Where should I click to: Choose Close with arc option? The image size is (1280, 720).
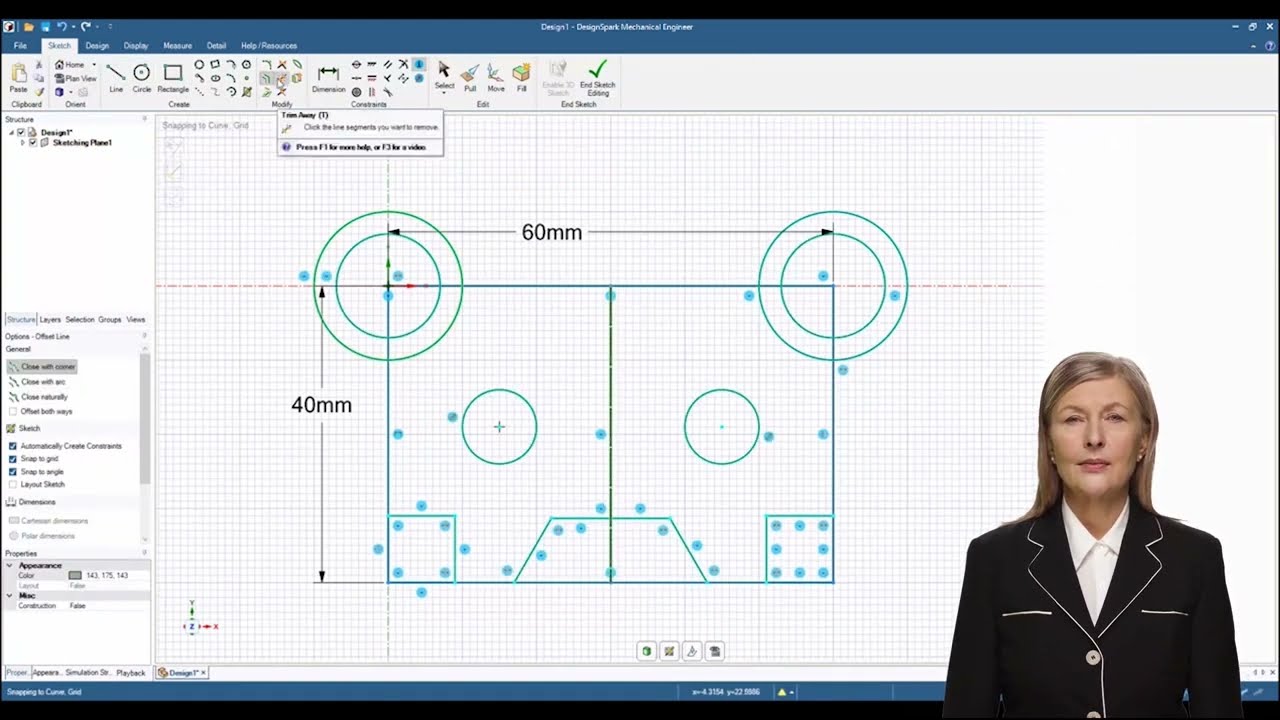click(37, 382)
